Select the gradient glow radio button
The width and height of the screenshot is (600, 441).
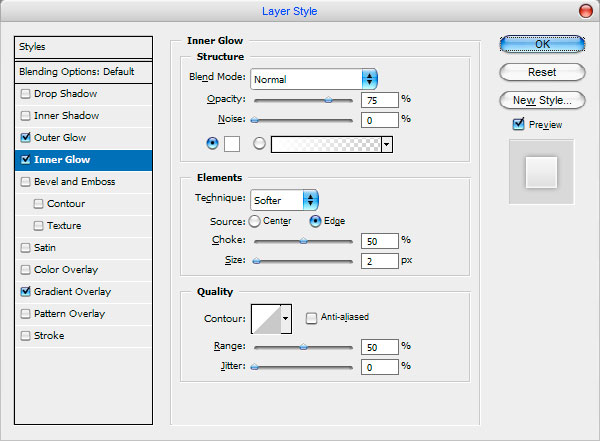pyautogui.click(x=260, y=143)
